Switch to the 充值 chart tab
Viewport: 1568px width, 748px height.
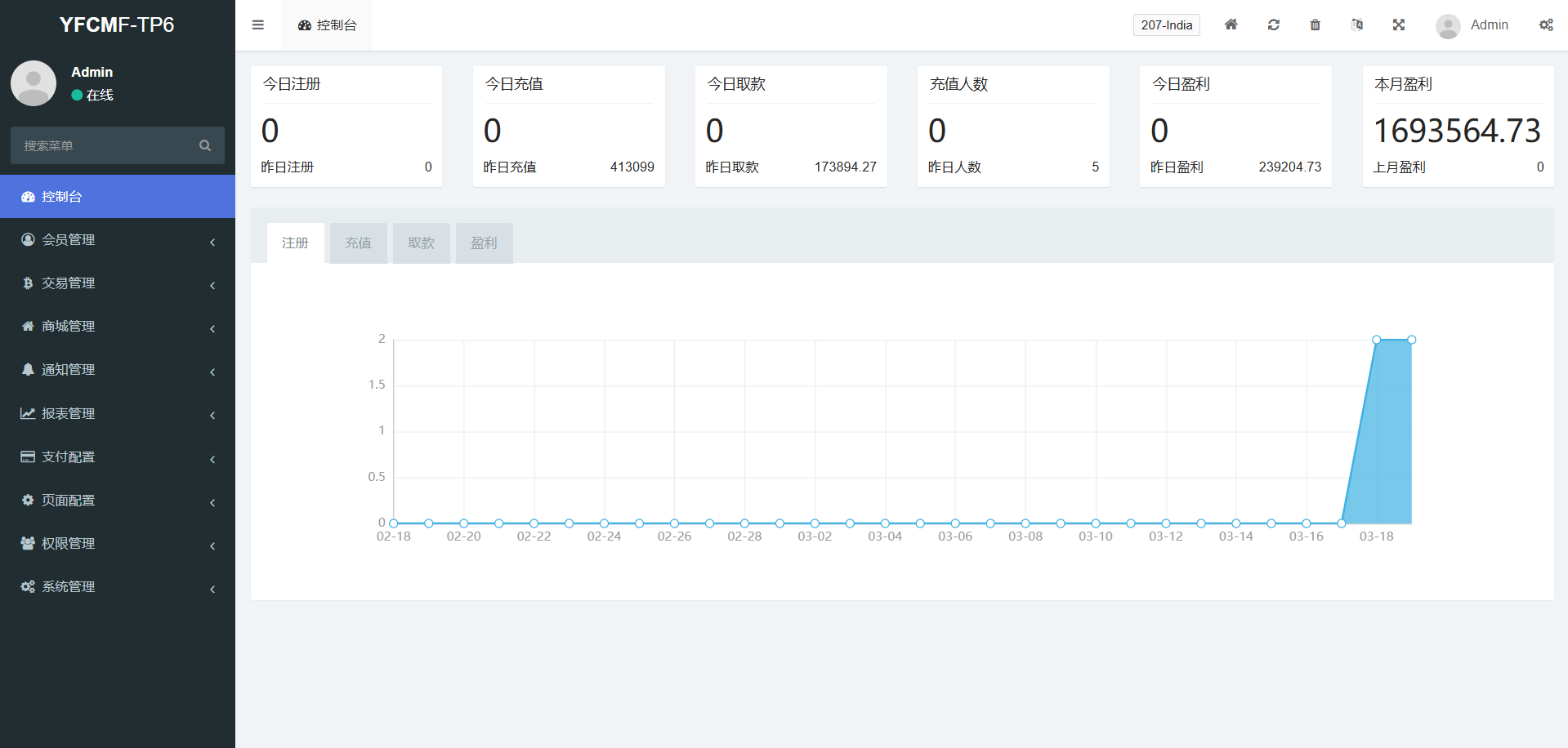(x=358, y=243)
